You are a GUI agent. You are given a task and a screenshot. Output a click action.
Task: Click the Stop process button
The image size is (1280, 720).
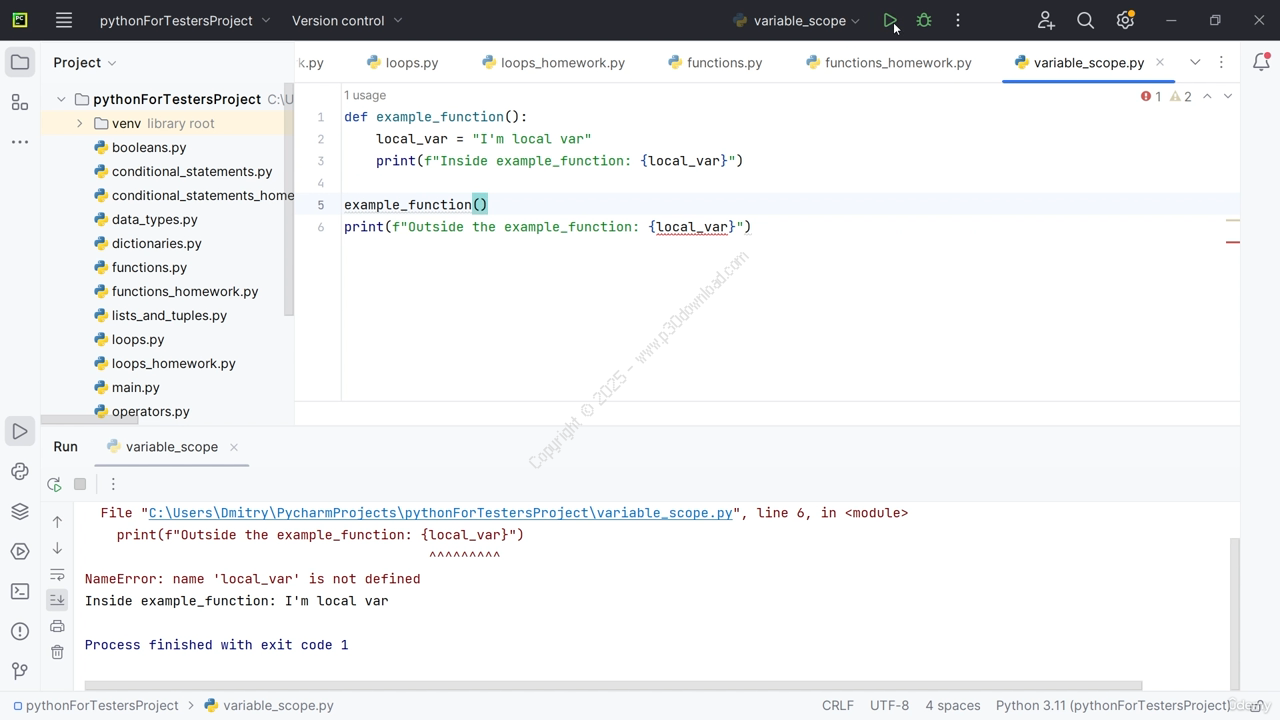80,484
